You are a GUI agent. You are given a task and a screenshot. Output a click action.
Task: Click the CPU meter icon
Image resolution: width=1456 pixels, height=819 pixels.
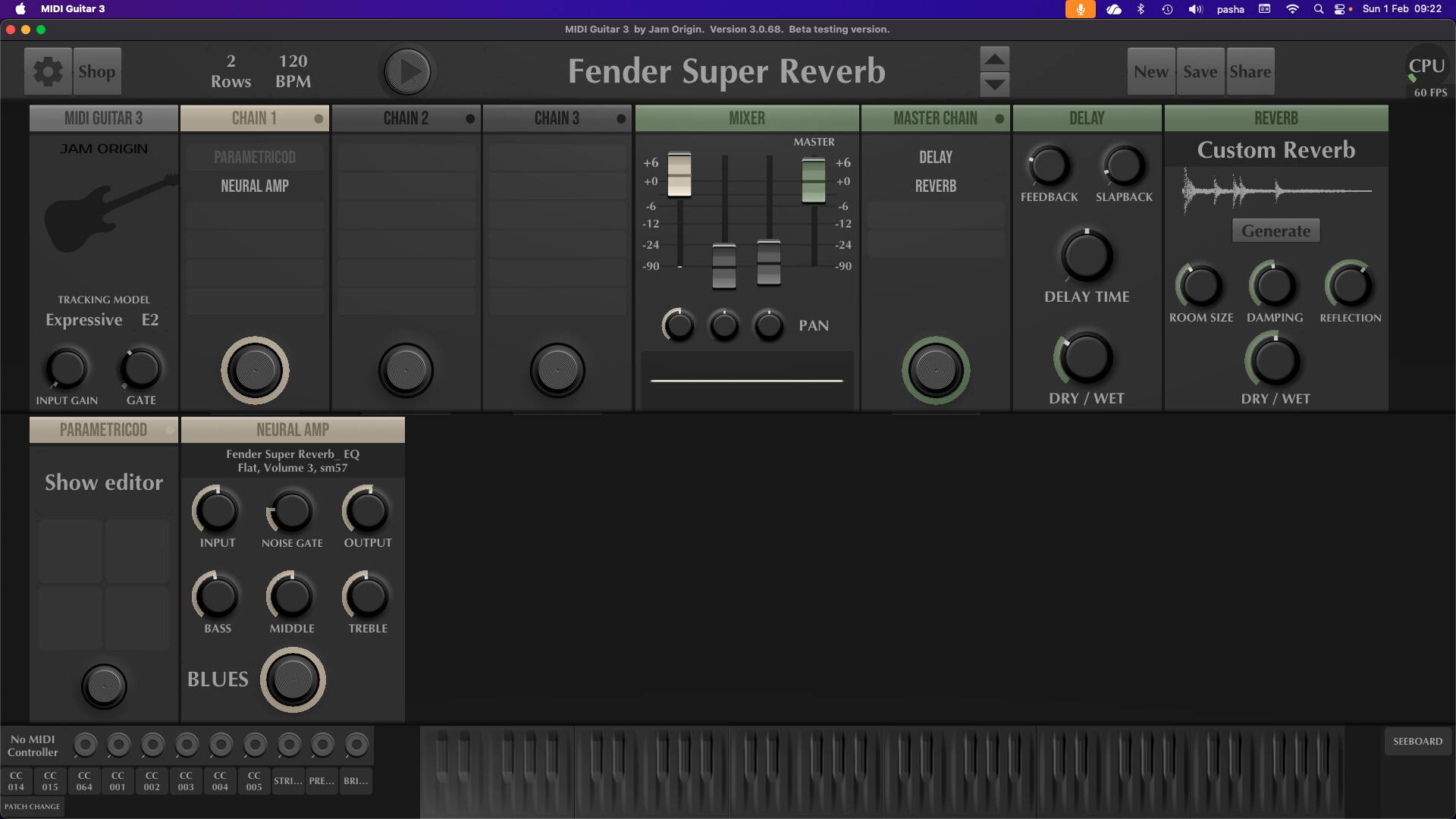pyautogui.click(x=1426, y=67)
